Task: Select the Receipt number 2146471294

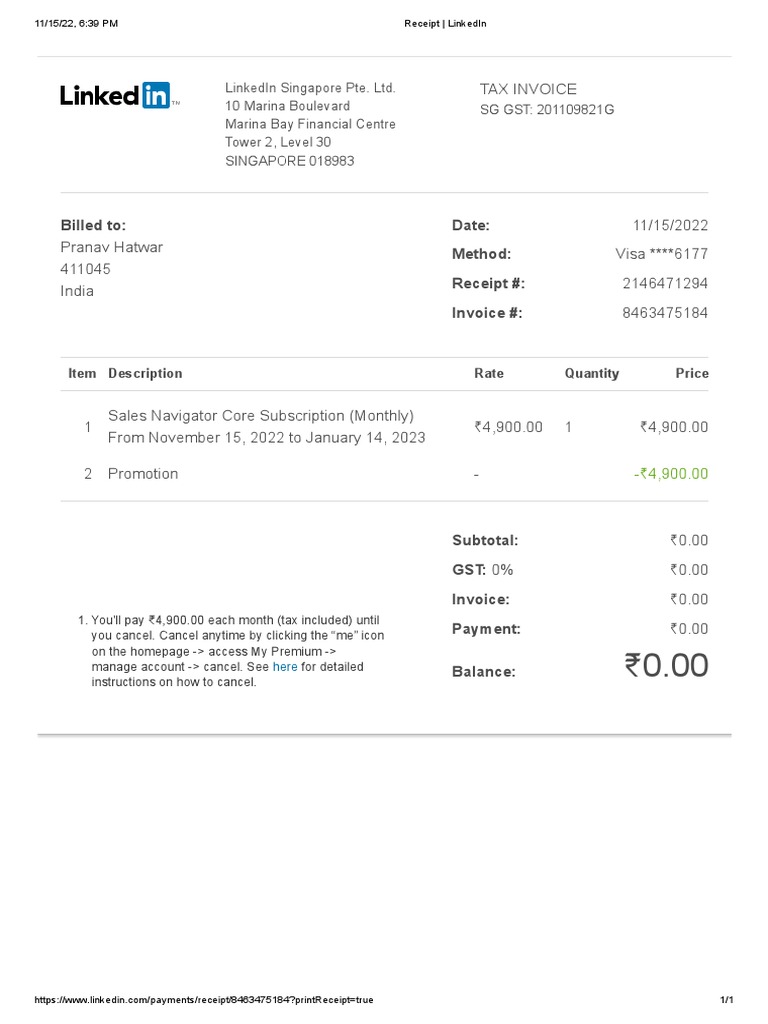Action: pos(665,284)
